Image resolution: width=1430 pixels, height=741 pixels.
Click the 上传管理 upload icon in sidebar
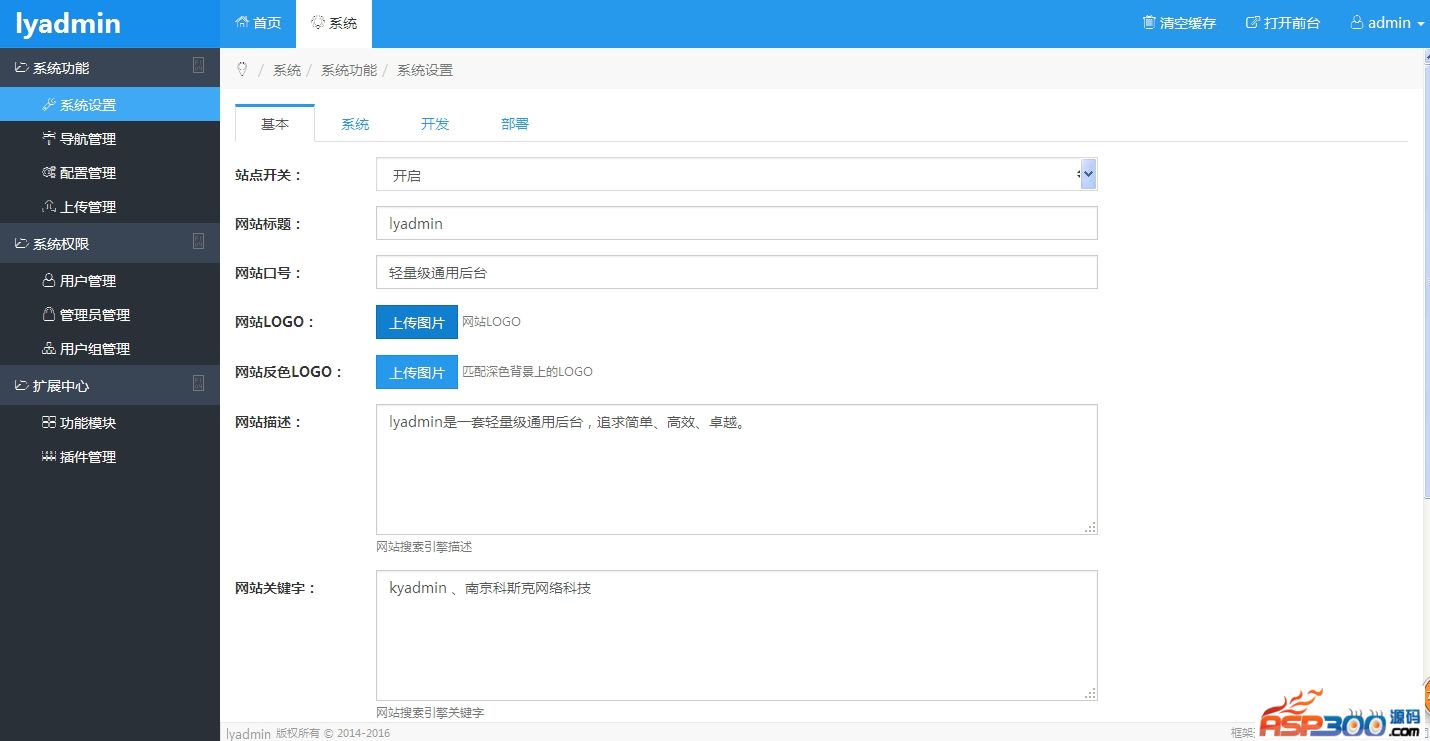[48, 207]
